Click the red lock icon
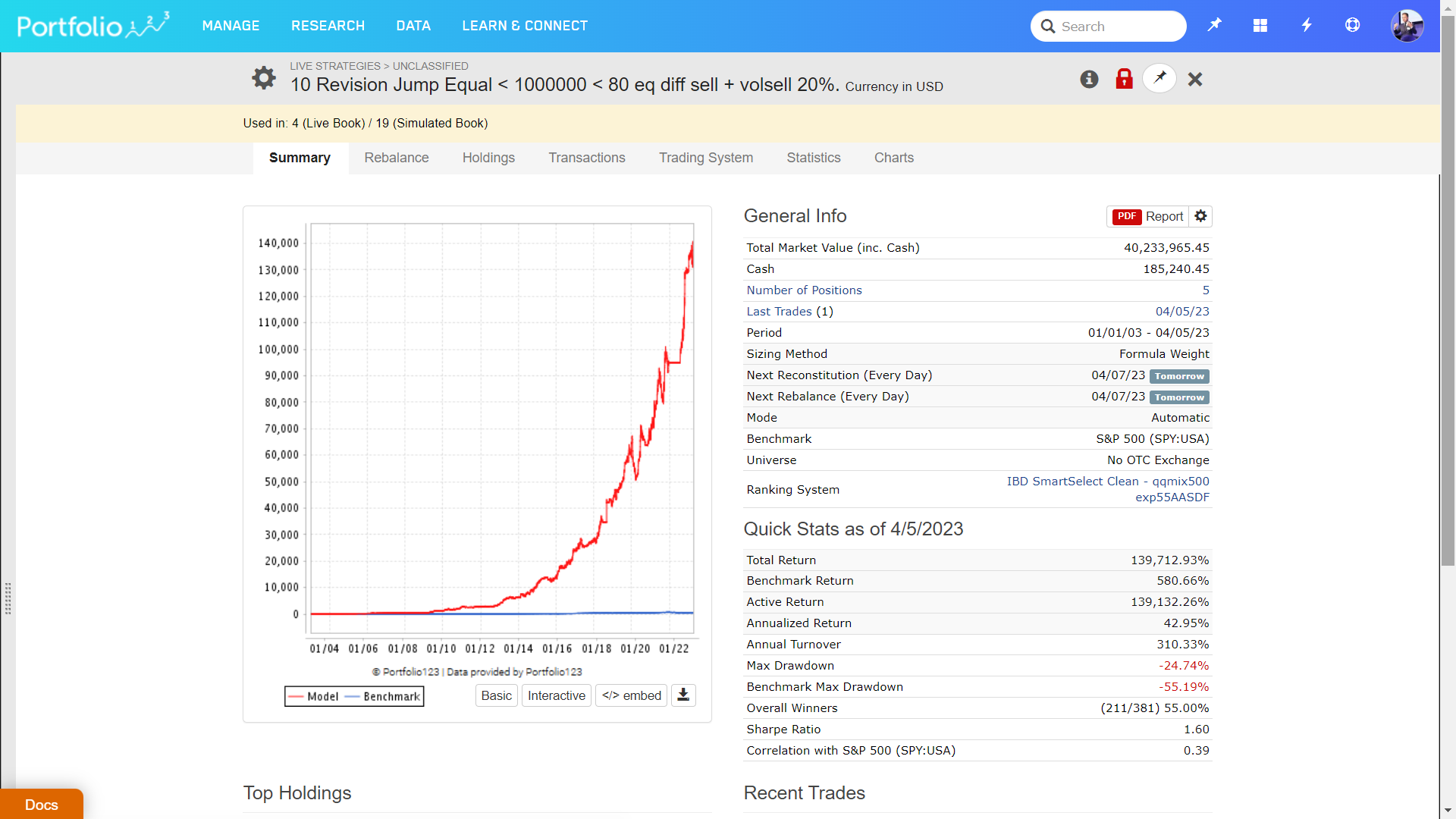Screen dimensions: 1456x819 click(x=1124, y=79)
